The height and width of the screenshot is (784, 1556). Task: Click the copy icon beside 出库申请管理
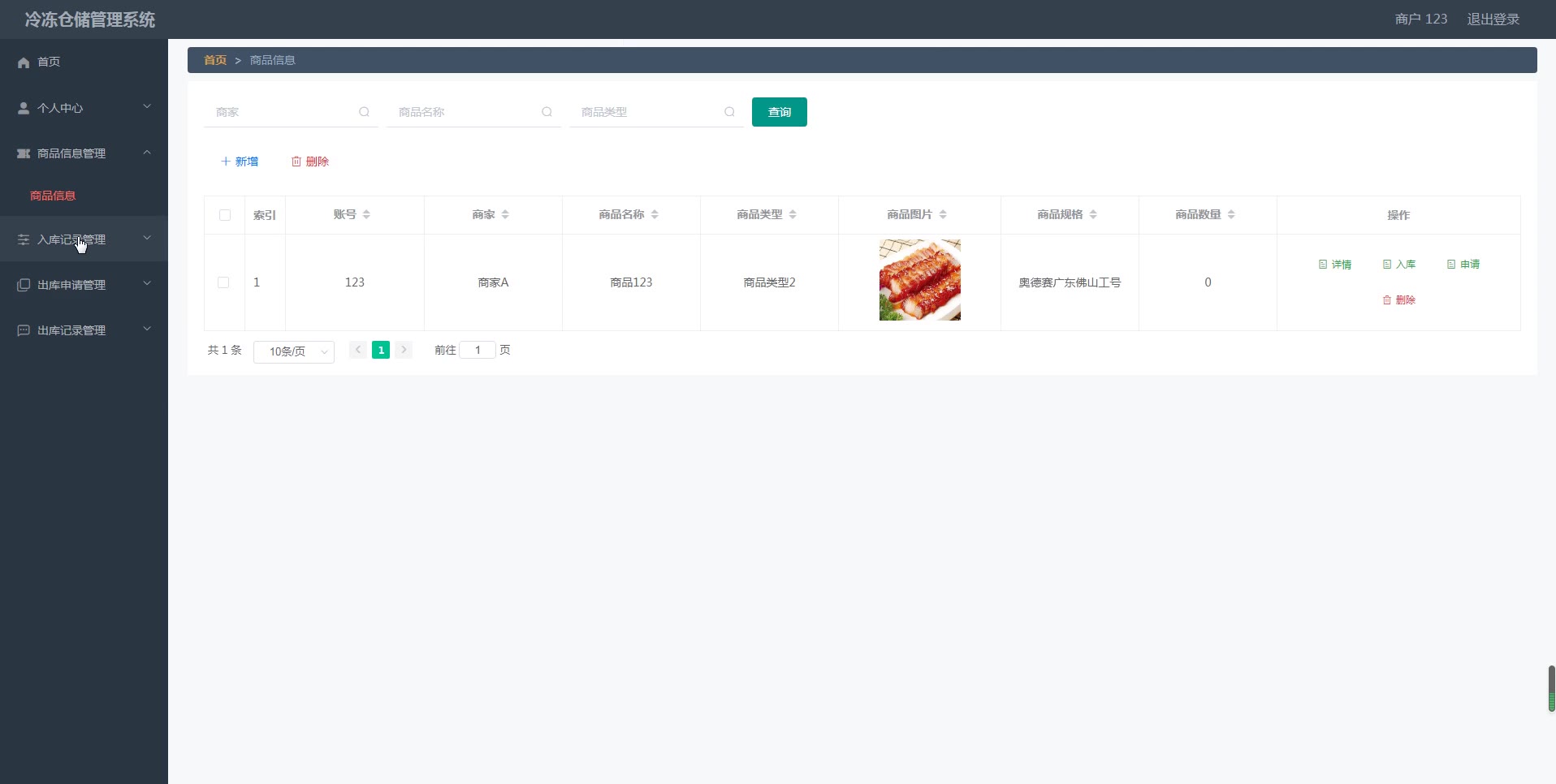click(x=24, y=285)
